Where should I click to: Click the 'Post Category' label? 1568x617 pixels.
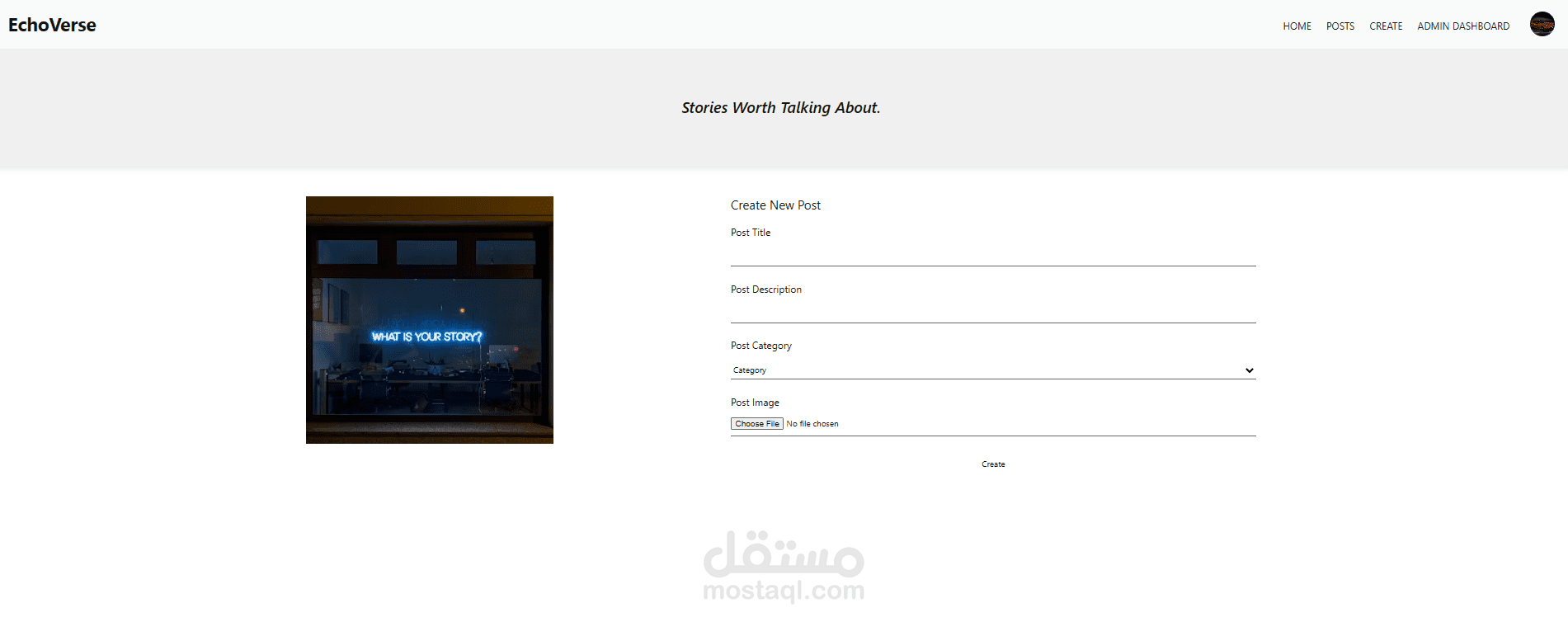(x=761, y=346)
